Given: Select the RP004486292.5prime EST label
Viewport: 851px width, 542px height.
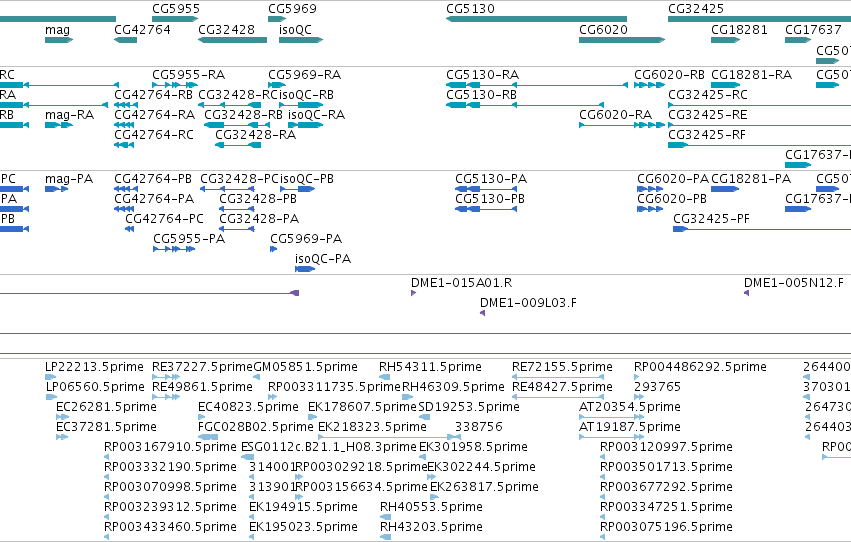Looking at the screenshot, I should pyautogui.click(x=701, y=367).
